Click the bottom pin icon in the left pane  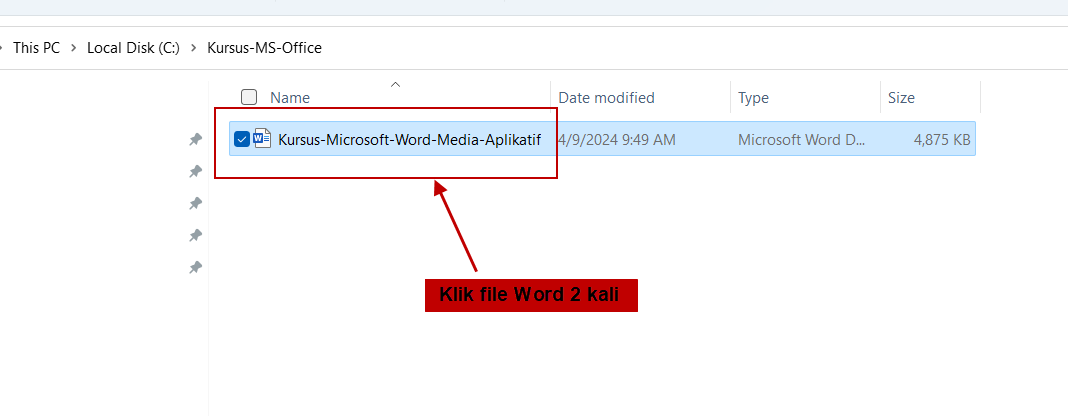click(196, 268)
